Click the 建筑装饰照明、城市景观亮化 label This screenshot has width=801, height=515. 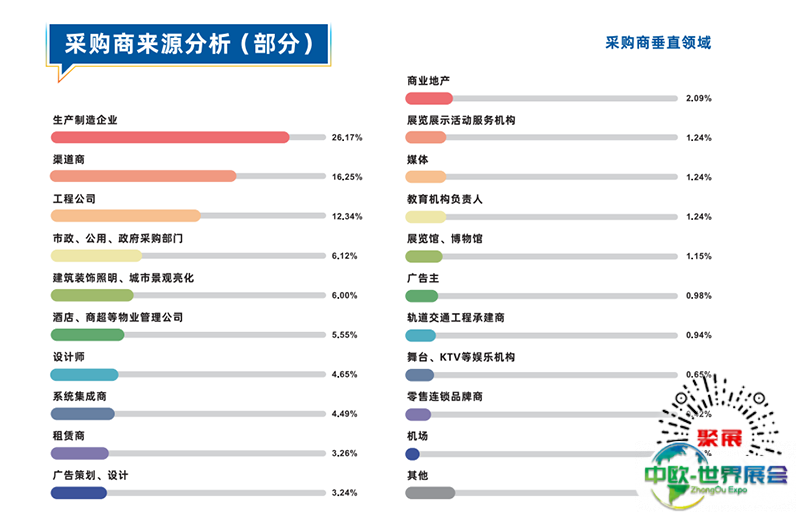pos(122,278)
